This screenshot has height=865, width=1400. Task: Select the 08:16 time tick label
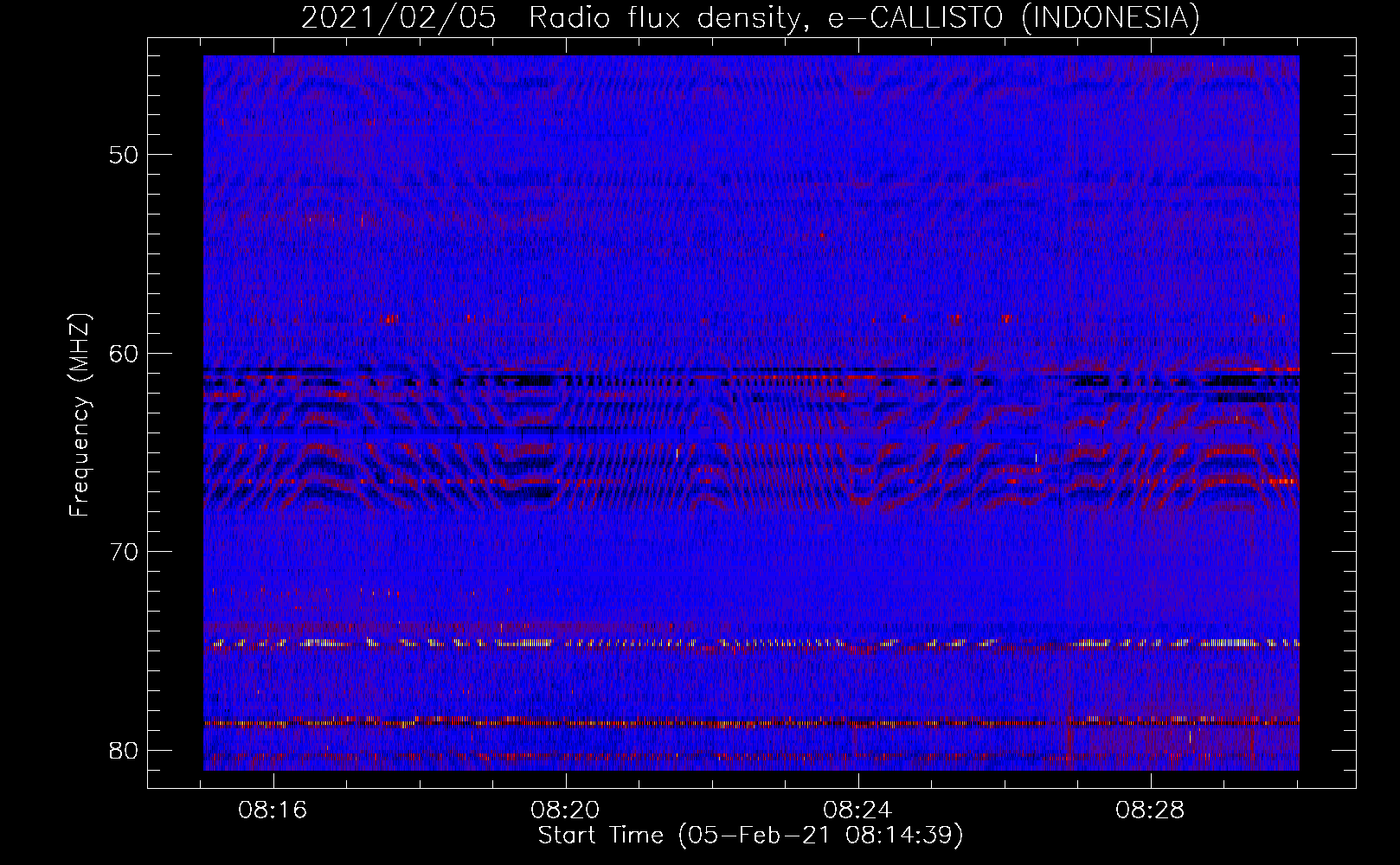pyautogui.click(x=273, y=811)
